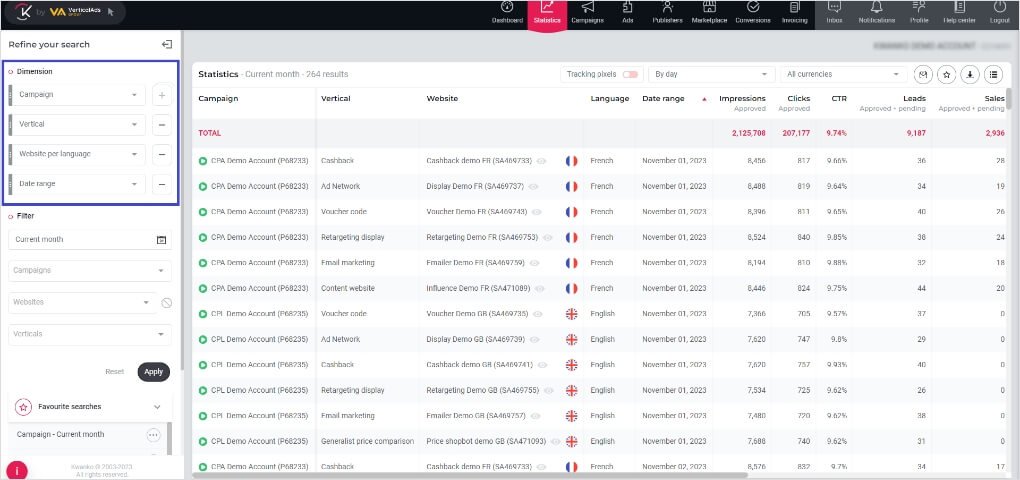Open the Campaigns section in top navigation

click(x=587, y=13)
